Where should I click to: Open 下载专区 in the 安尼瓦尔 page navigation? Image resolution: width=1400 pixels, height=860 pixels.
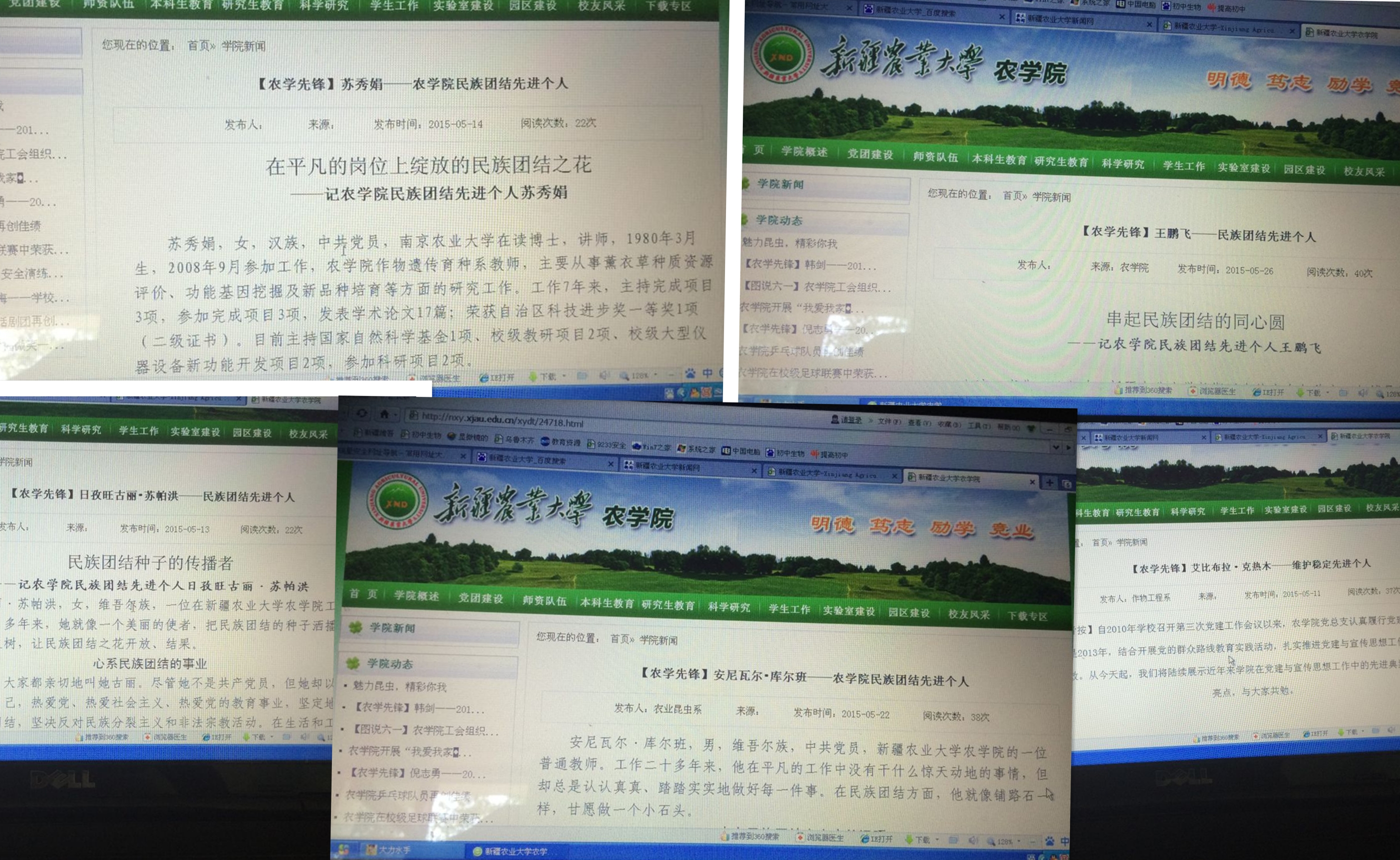(x=1027, y=615)
